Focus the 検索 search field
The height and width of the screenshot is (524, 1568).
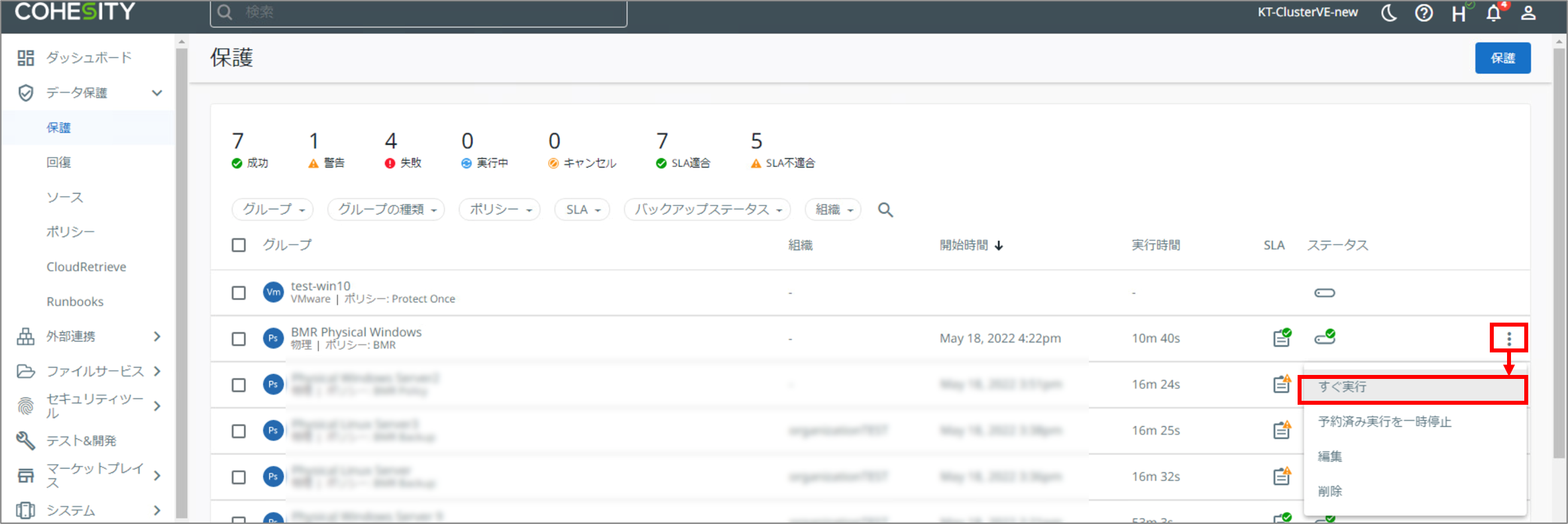(x=419, y=13)
